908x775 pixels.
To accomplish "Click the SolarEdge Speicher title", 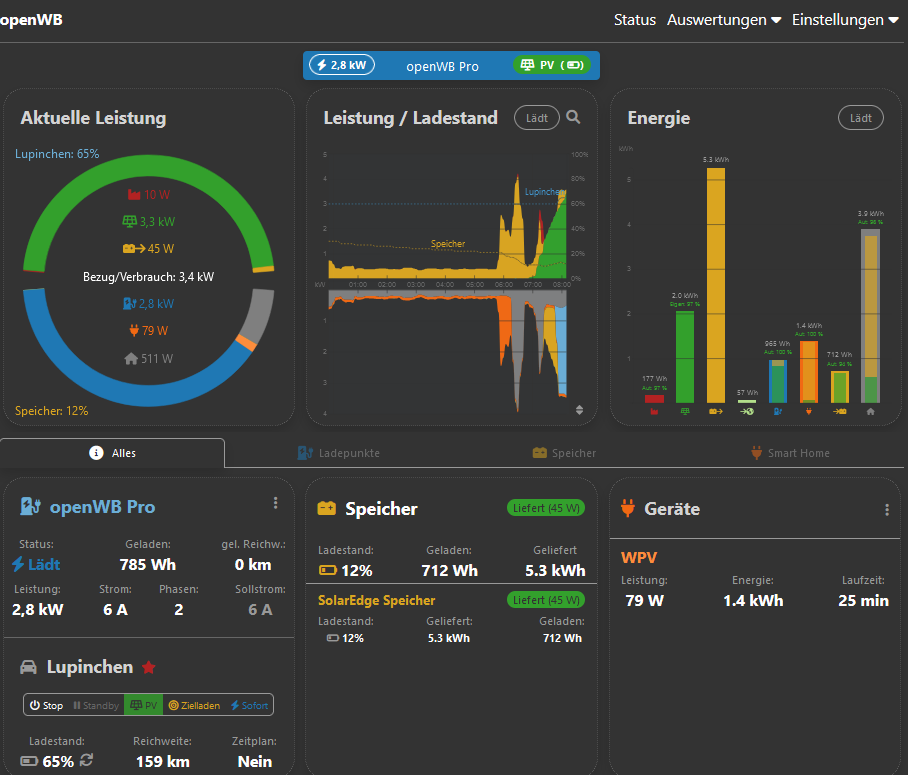I will pyautogui.click(x=376, y=601).
